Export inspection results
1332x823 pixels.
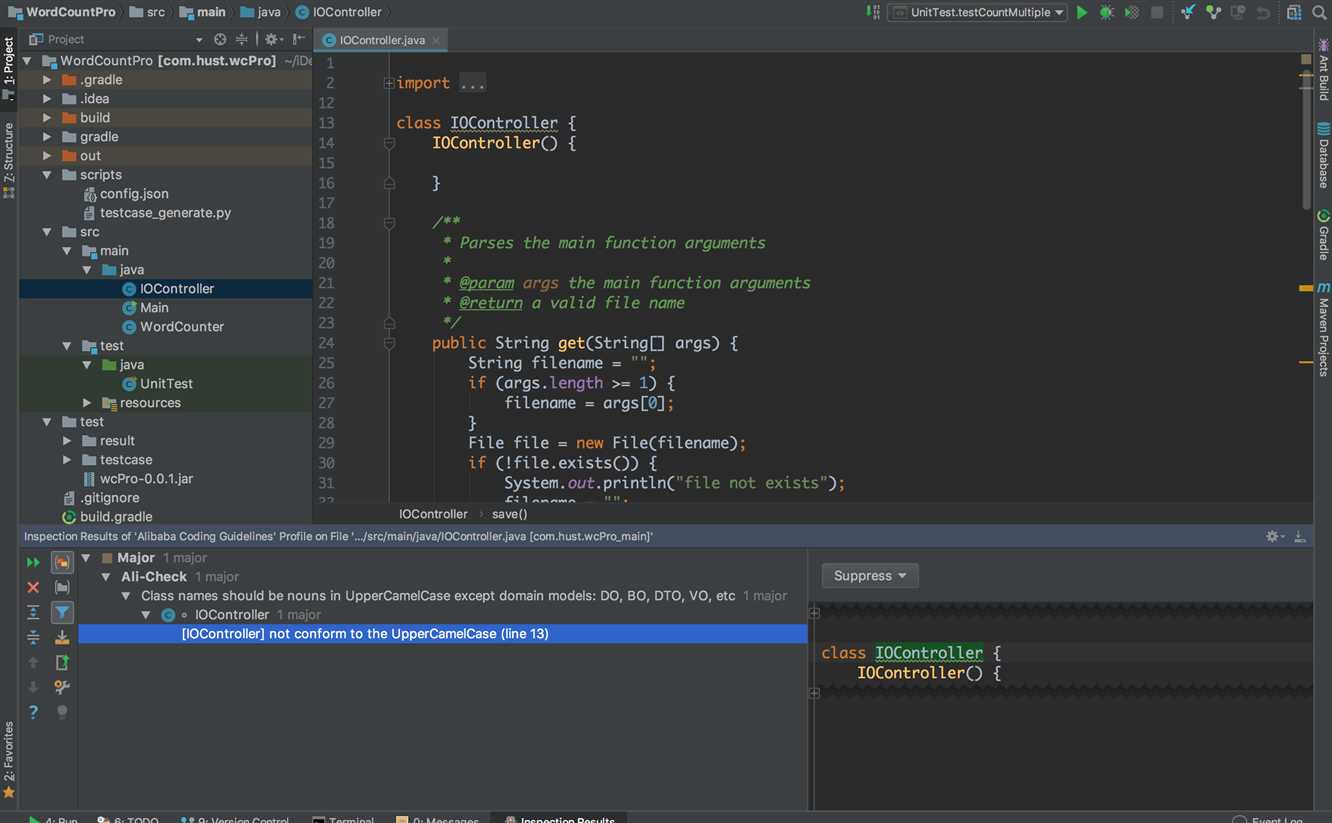click(62, 662)
